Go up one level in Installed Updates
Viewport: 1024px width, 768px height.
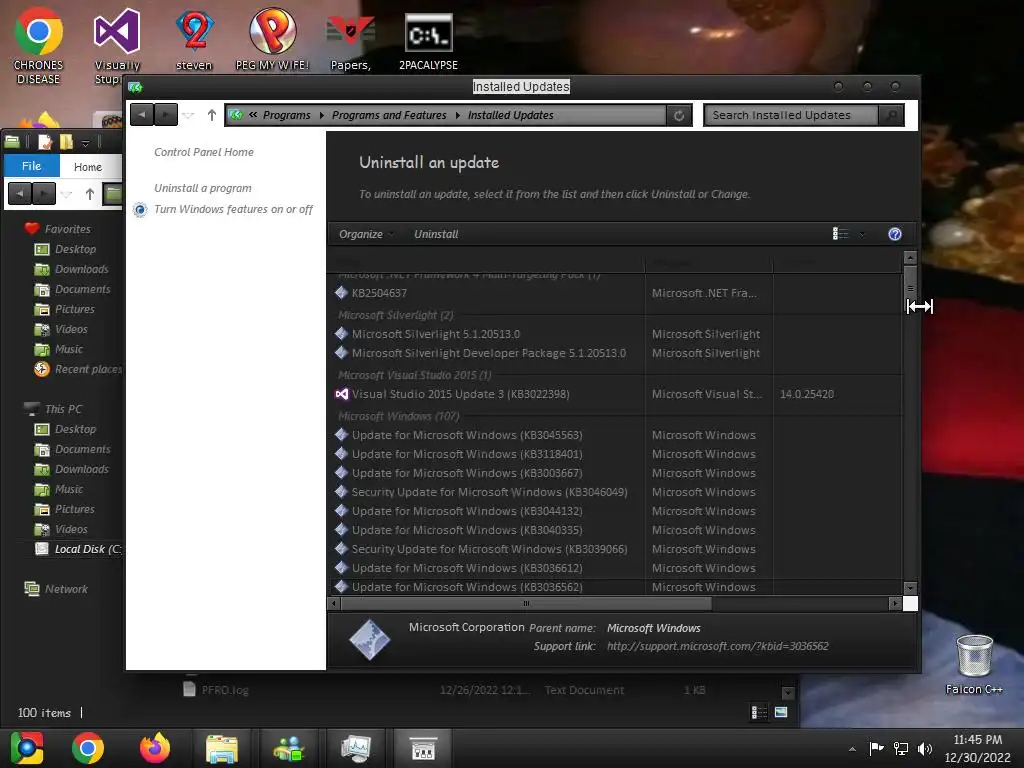tap(212, 115)
